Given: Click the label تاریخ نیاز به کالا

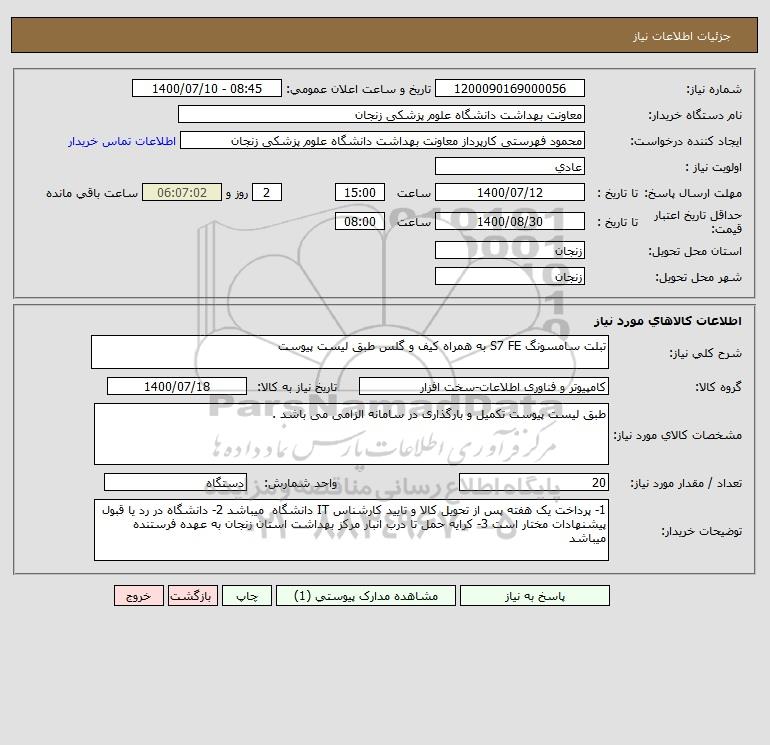Looking at the screenshot, I should pyautogui.click(x=297, y=387).
